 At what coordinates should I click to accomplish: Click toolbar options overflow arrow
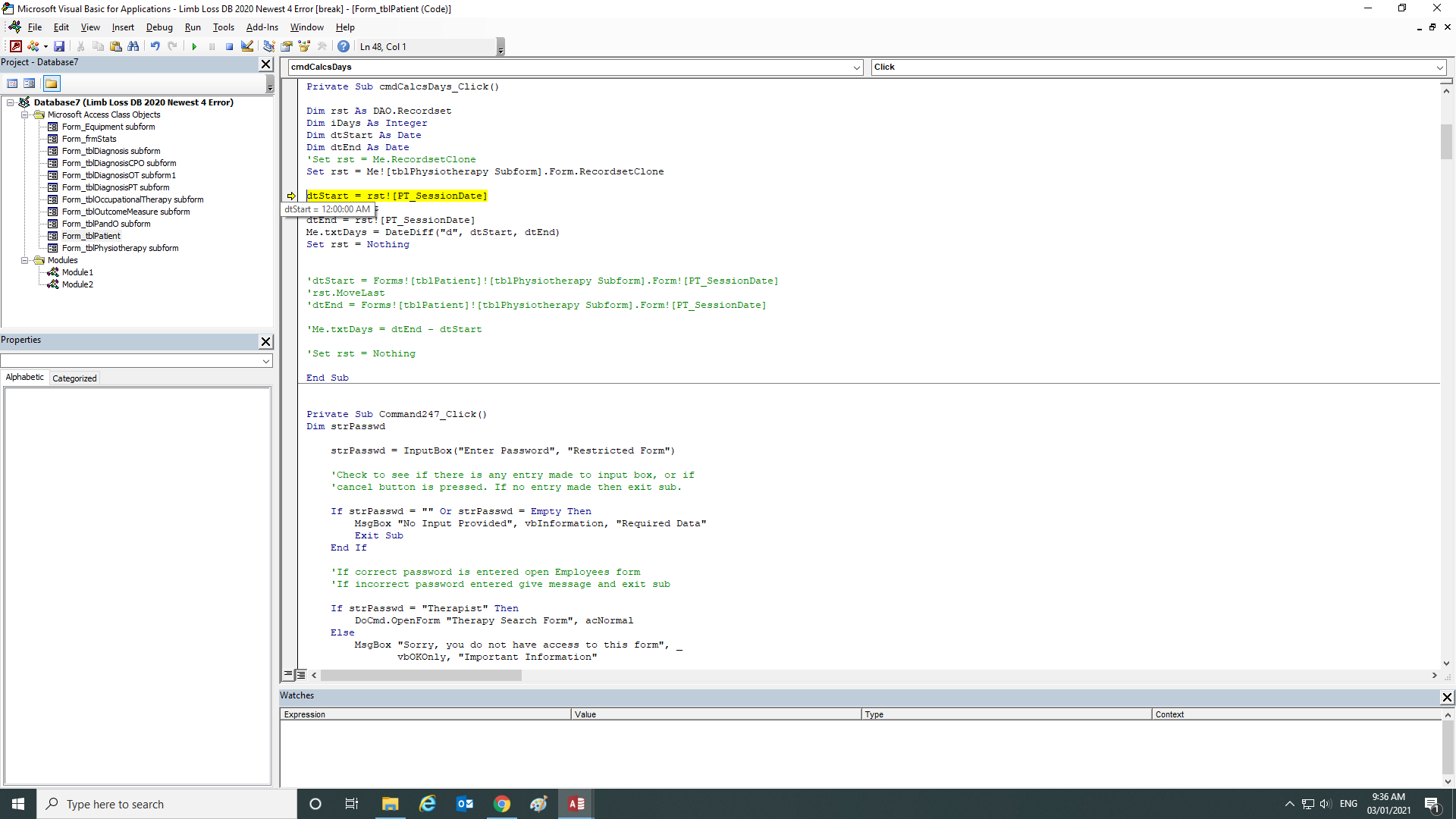point(500,48)
